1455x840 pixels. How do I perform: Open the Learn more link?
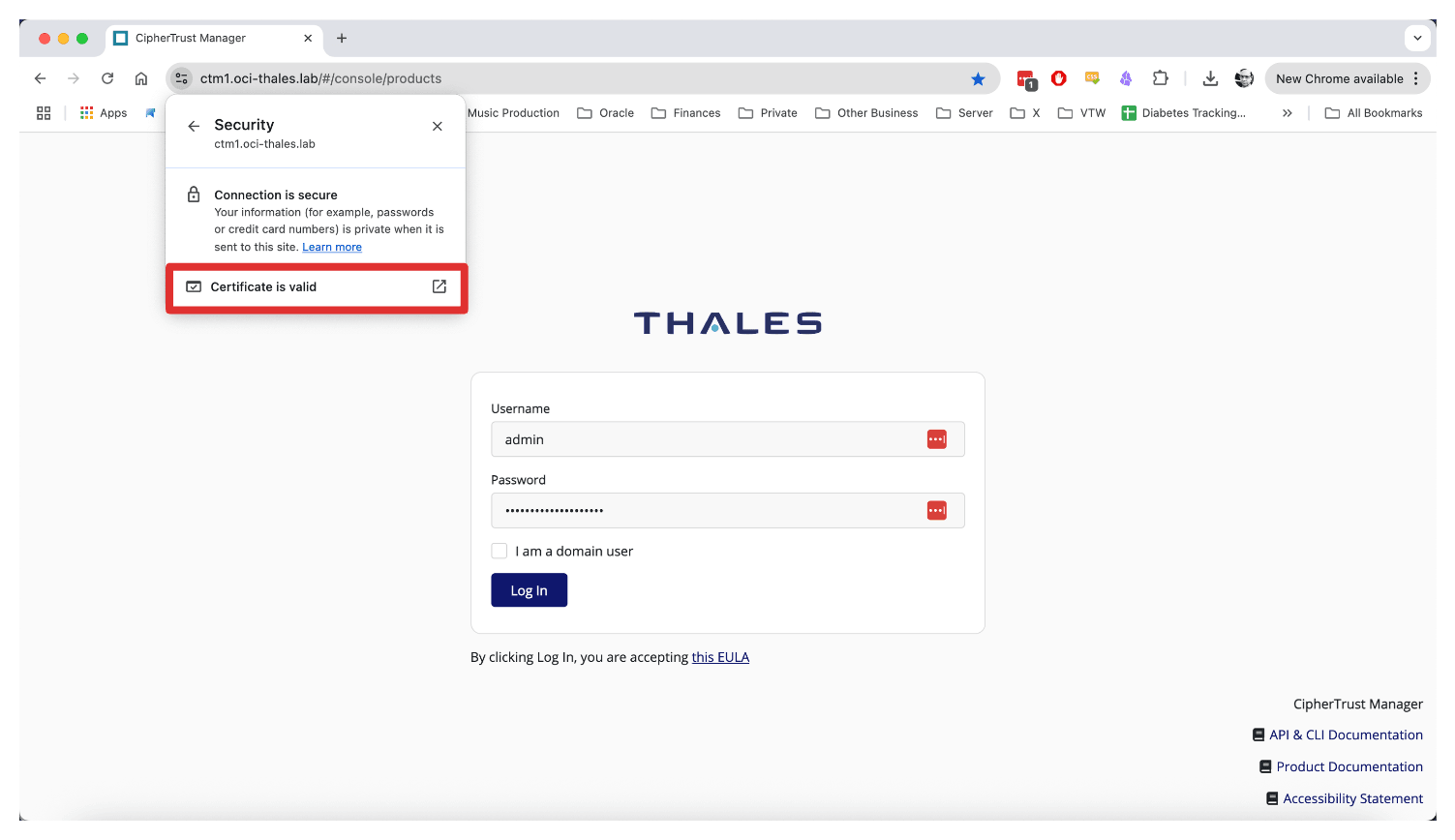332,247
